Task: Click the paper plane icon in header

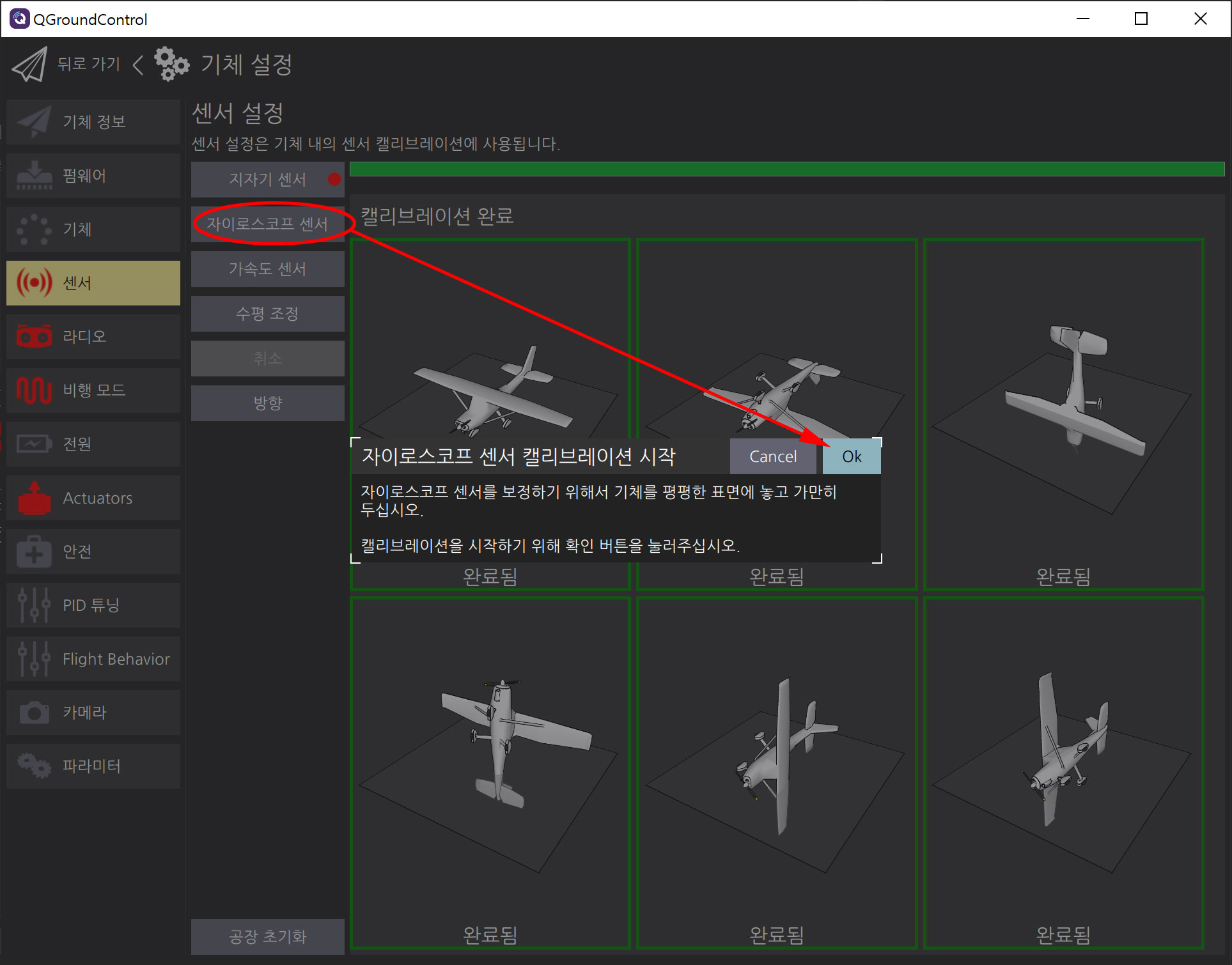Action: pos(29,65)
